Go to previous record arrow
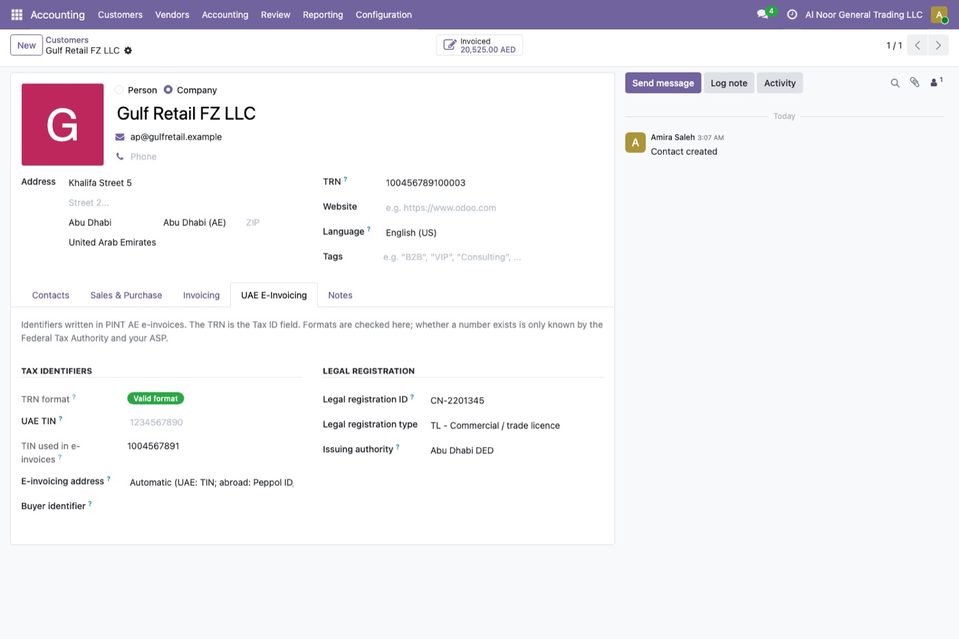 [917, 45]
